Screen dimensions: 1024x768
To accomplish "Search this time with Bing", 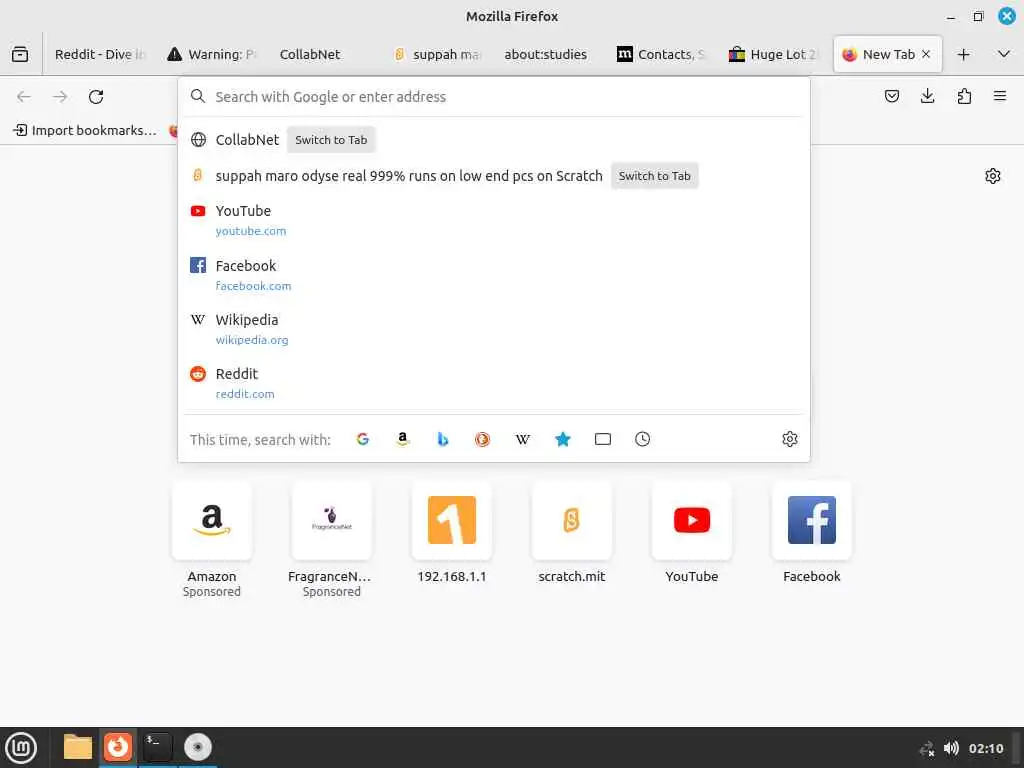I will pyautogui.click(x=443, y=440).
